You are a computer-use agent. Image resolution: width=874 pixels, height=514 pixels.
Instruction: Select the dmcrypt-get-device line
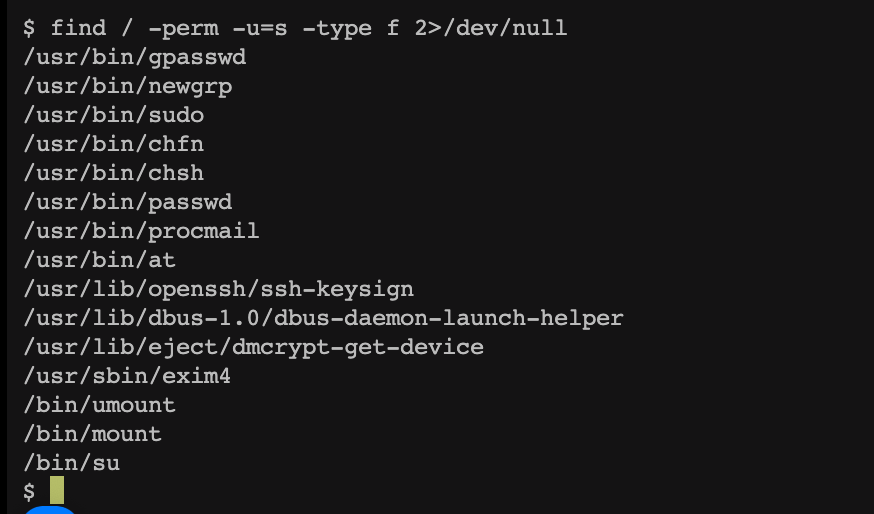coord(253,347)
